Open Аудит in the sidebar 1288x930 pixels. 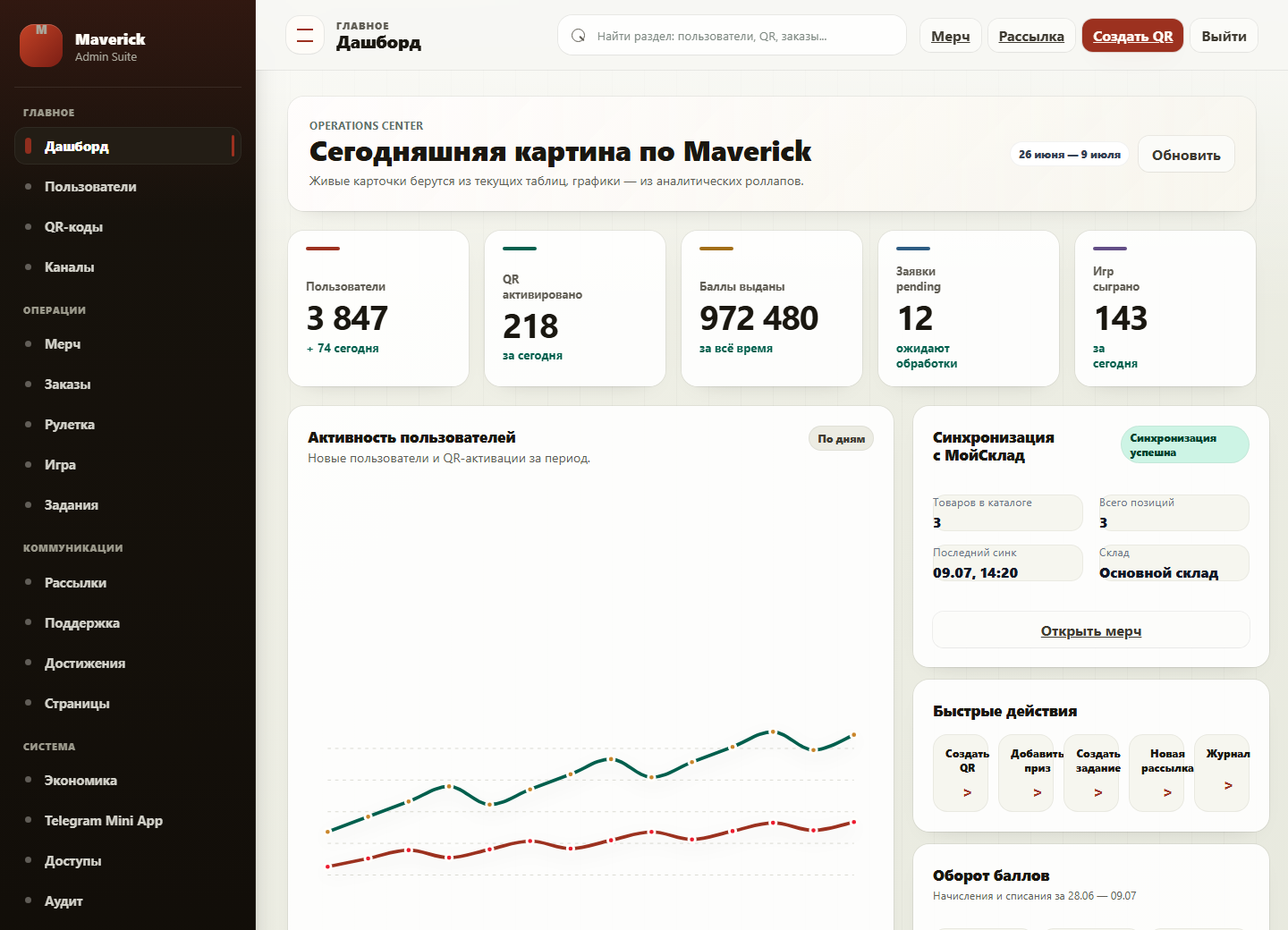[128, 900]
